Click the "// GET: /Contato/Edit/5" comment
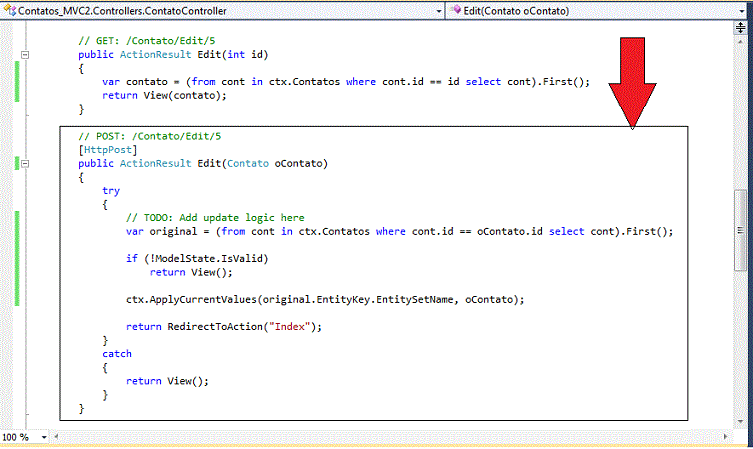753x449 pixels. point(147,41)
